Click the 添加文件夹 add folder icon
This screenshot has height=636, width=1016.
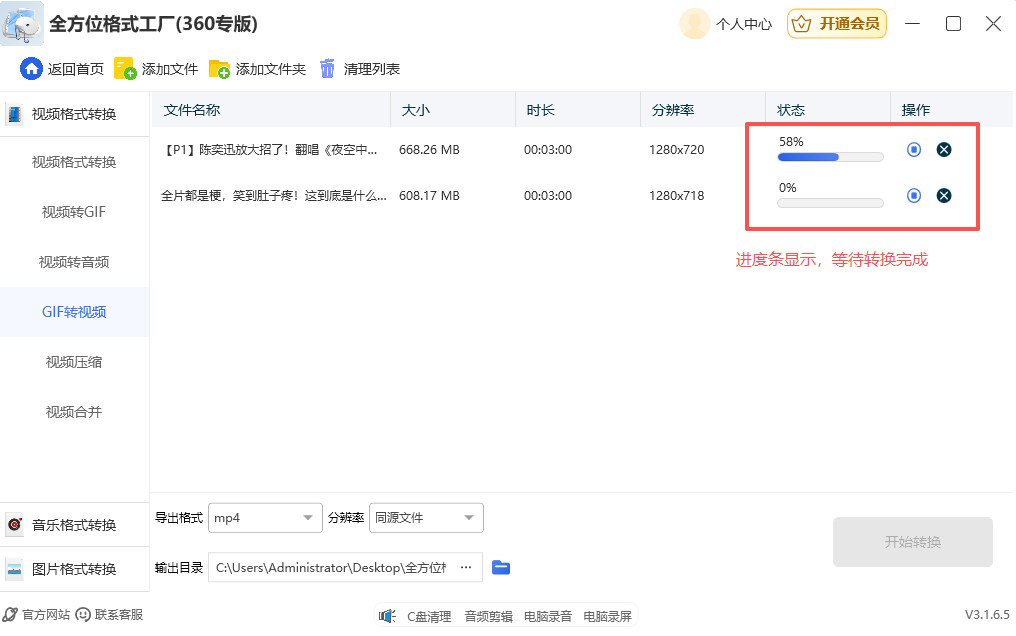pos(220,70)
